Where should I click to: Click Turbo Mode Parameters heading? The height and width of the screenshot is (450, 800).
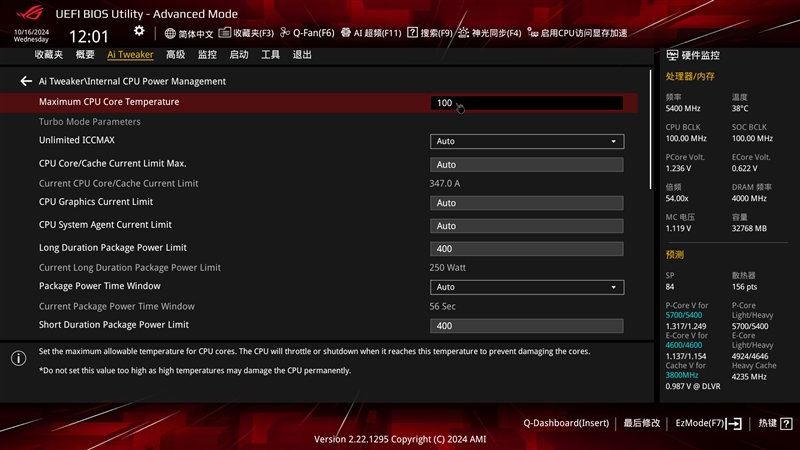(x=89, y=121)
